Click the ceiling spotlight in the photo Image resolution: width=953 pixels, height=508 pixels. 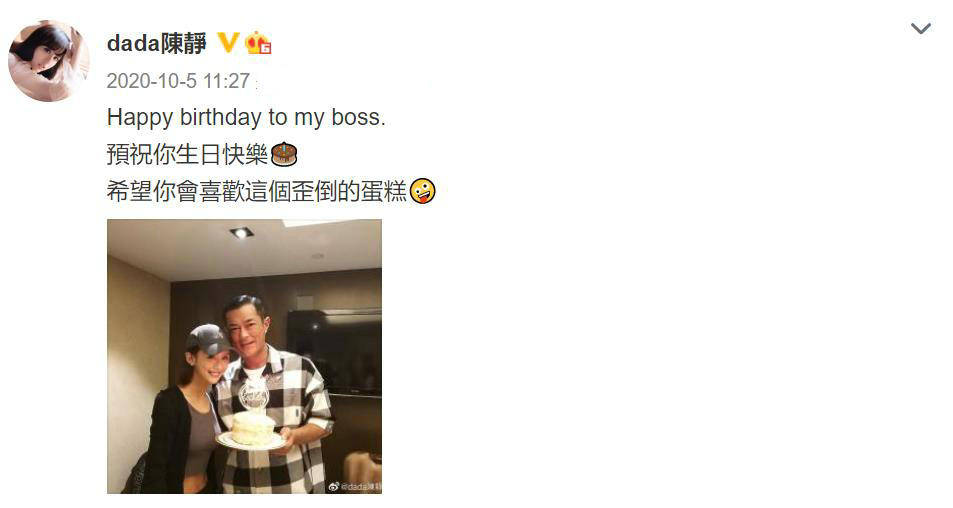[241, 232]
